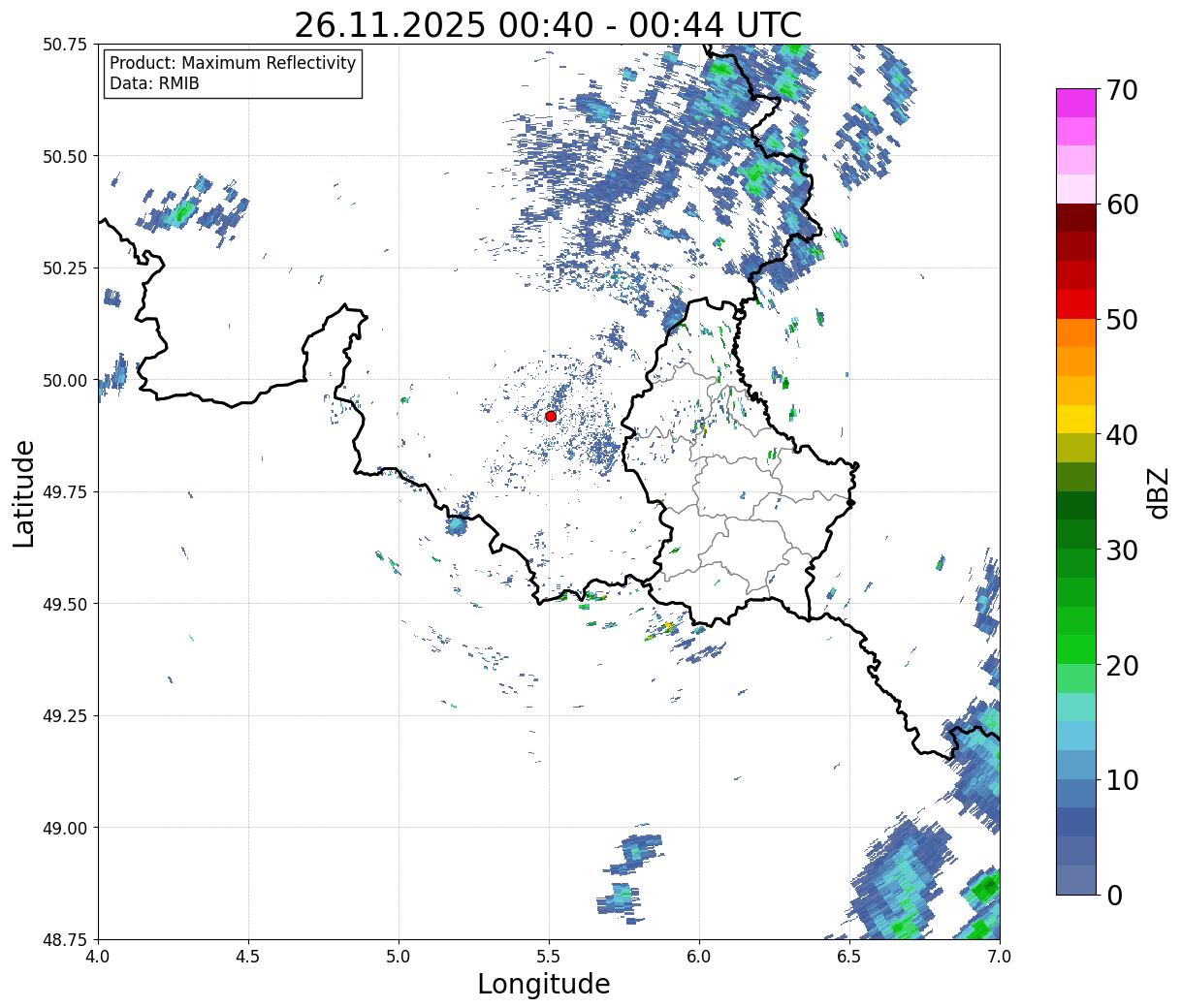Screen dimensions: 1182x1008
Task: Click the 'Latitude' axis label
Action: tap(24, 492)
